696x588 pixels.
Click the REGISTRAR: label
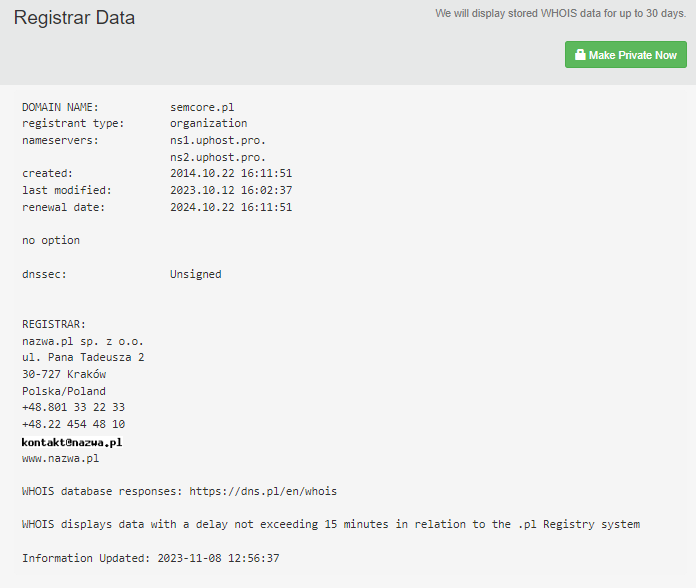[54, 324]
